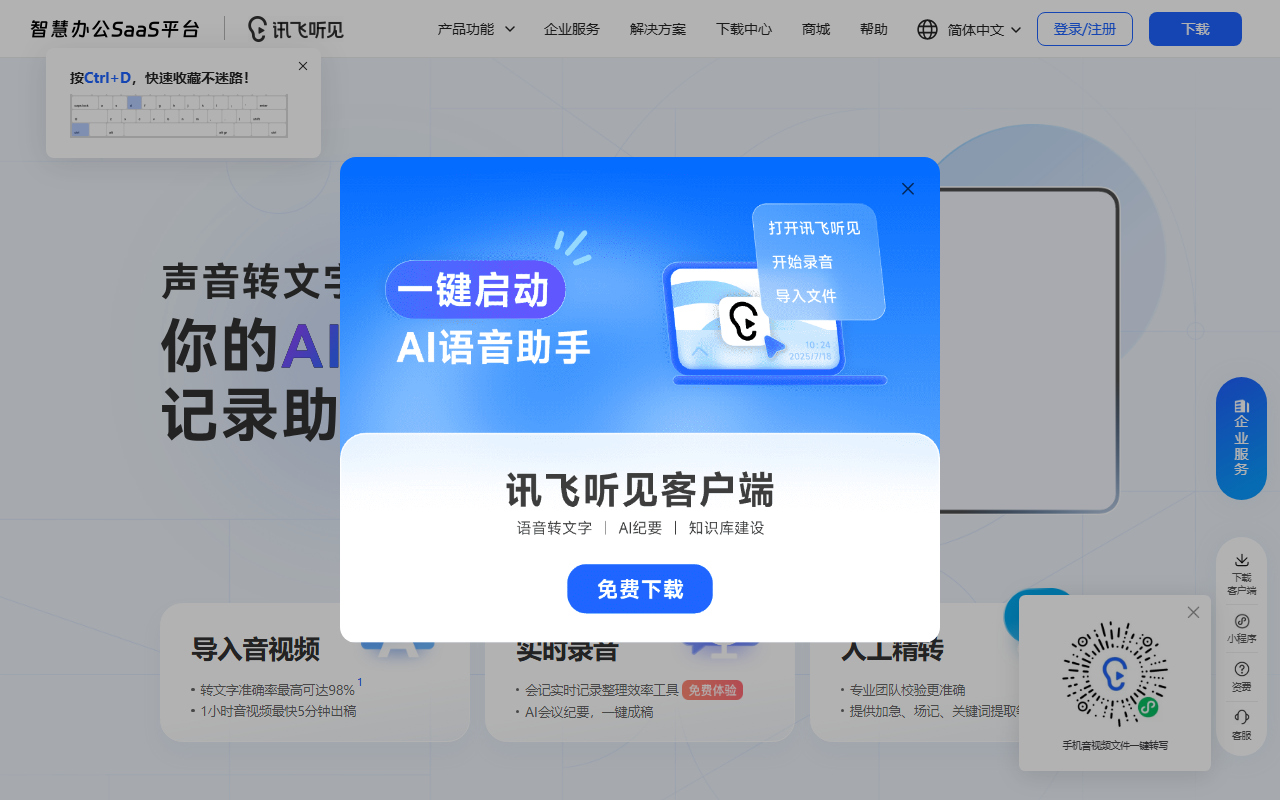Image resolution: width=1280 pixels, height=800 pixels.
Task: Open the 客服 headset sidebar icon
Action: 1241,724
